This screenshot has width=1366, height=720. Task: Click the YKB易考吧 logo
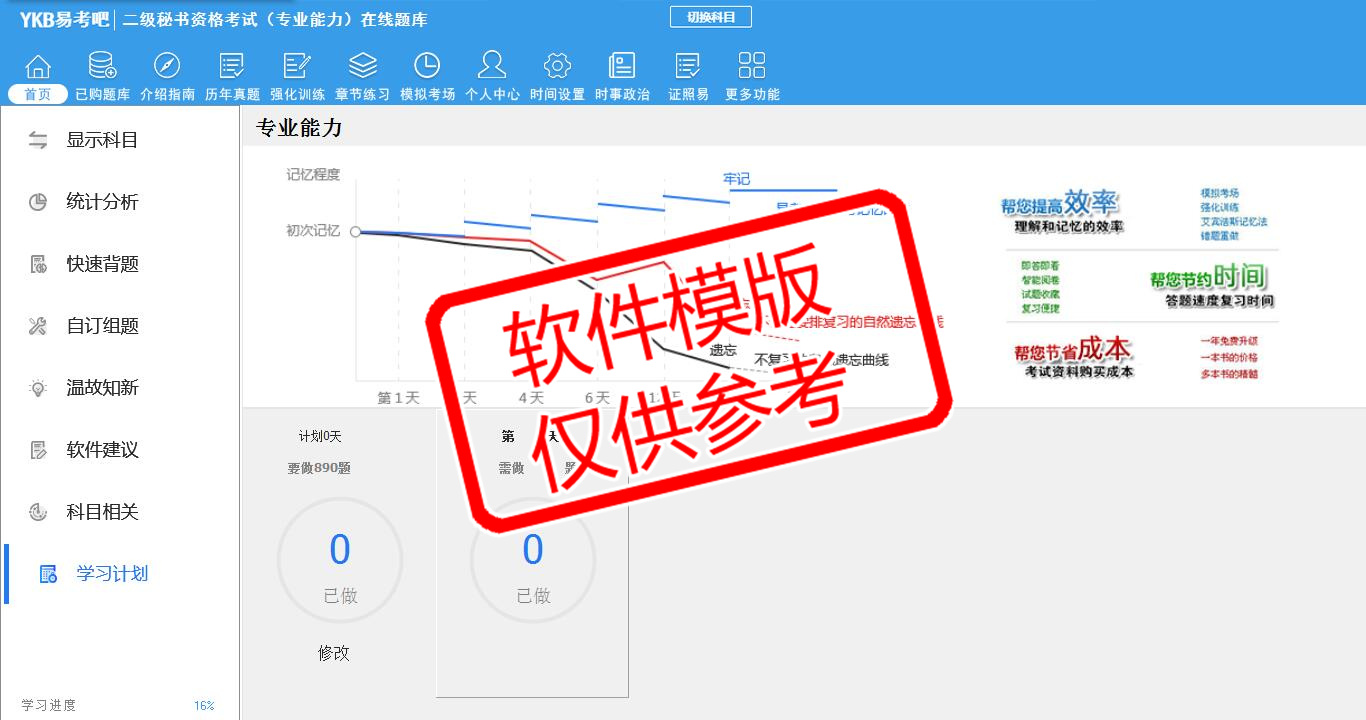click(x=64, y=19)
